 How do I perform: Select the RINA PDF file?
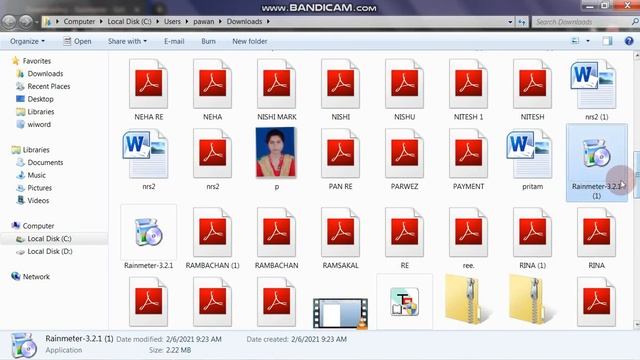pos(596,238)
